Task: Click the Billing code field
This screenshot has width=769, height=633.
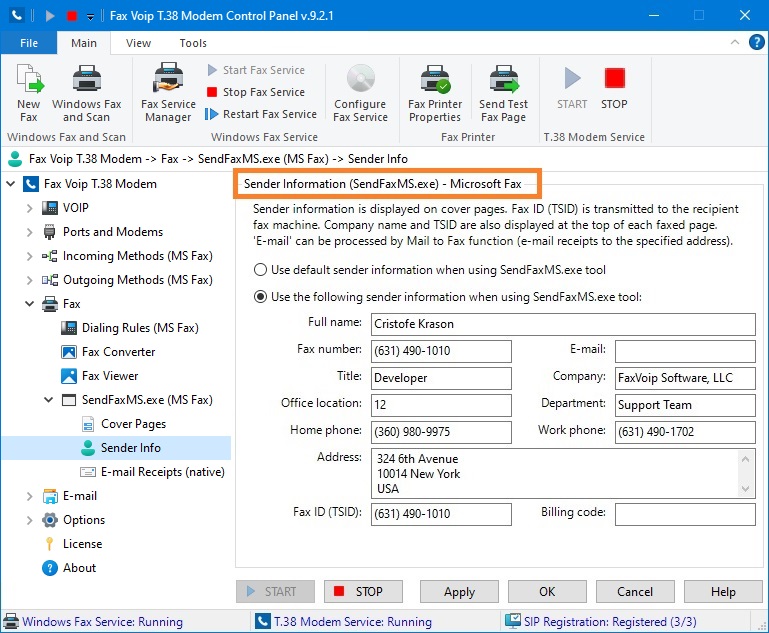Action: coord(685,514)
